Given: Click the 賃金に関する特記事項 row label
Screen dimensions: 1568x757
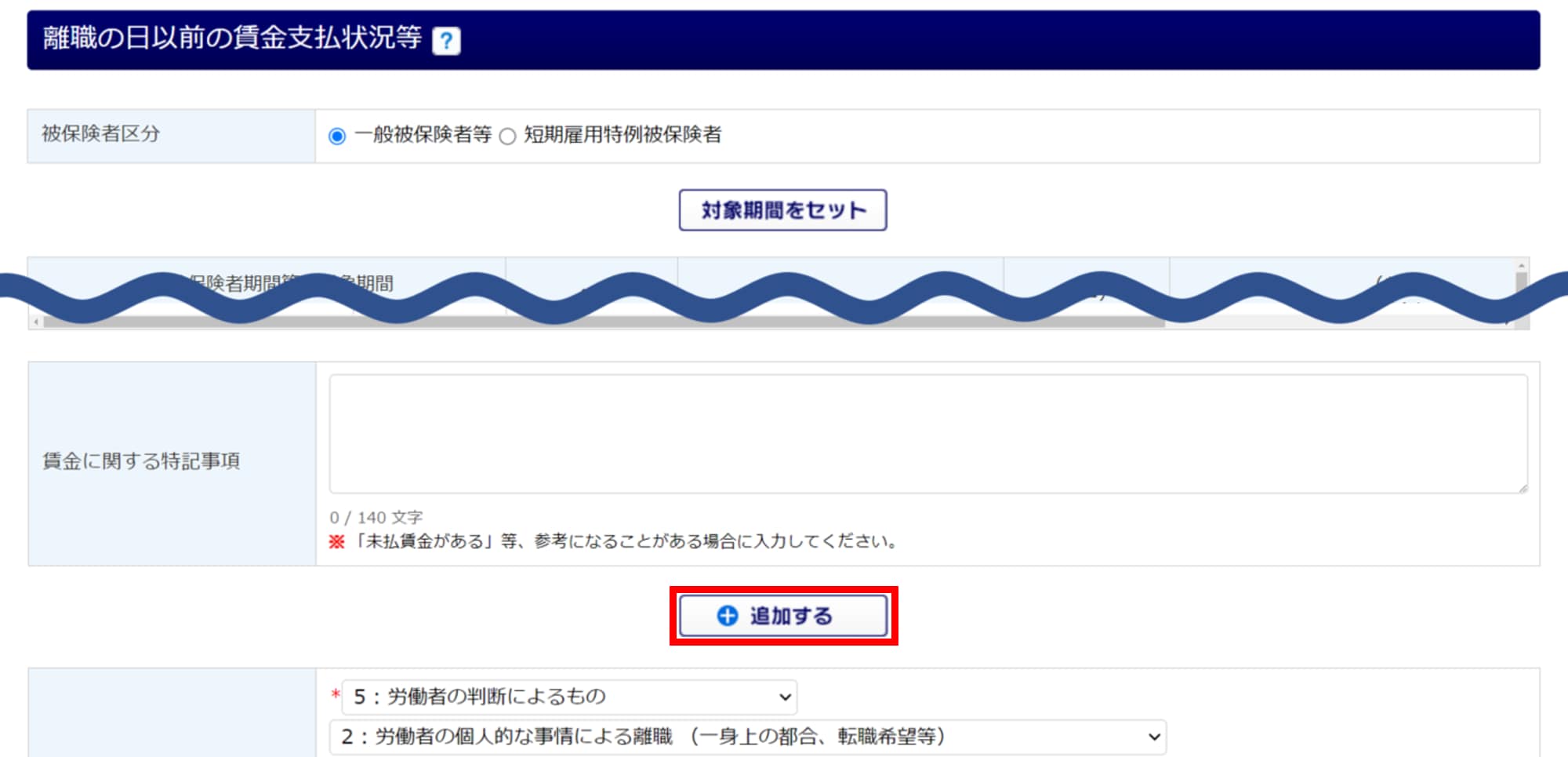Looking at the screenshot, I should (141, 461).
